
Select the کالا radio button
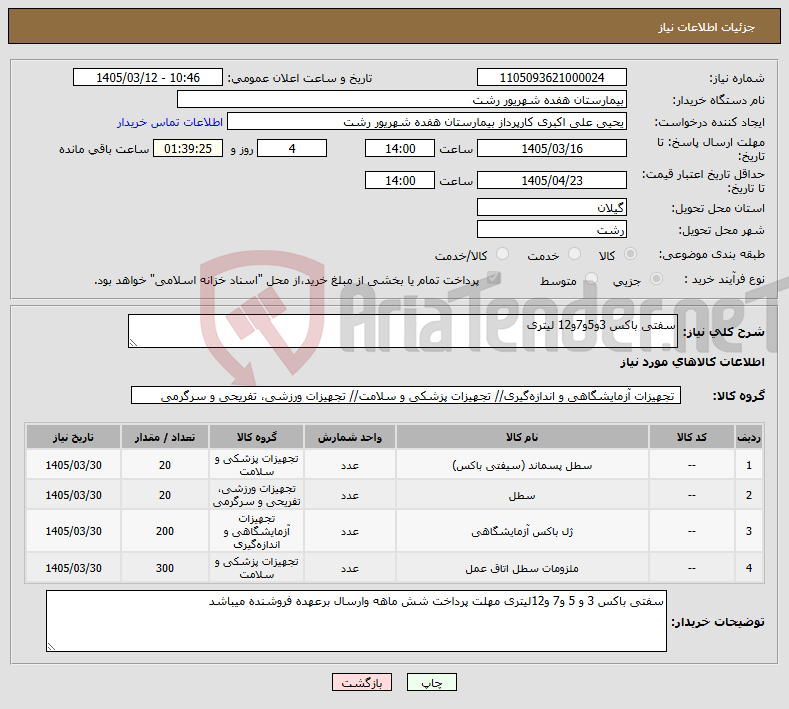(x=630, y=254)
